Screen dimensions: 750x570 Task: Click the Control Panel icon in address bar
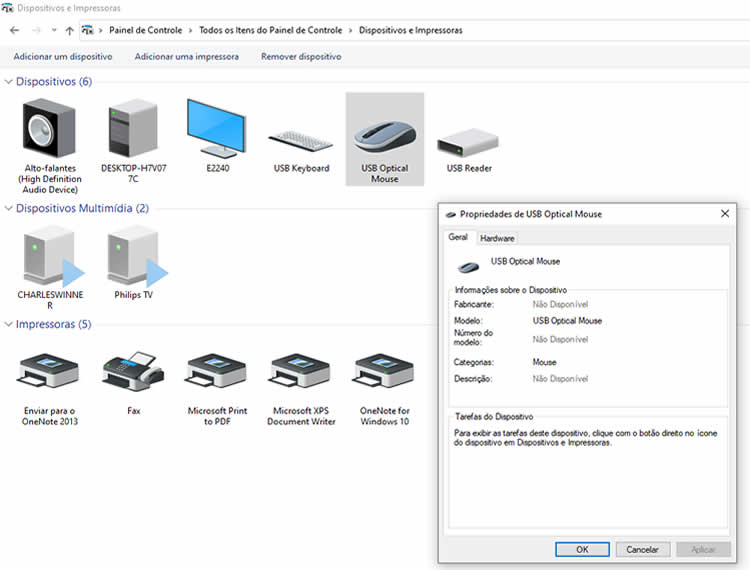87,30
